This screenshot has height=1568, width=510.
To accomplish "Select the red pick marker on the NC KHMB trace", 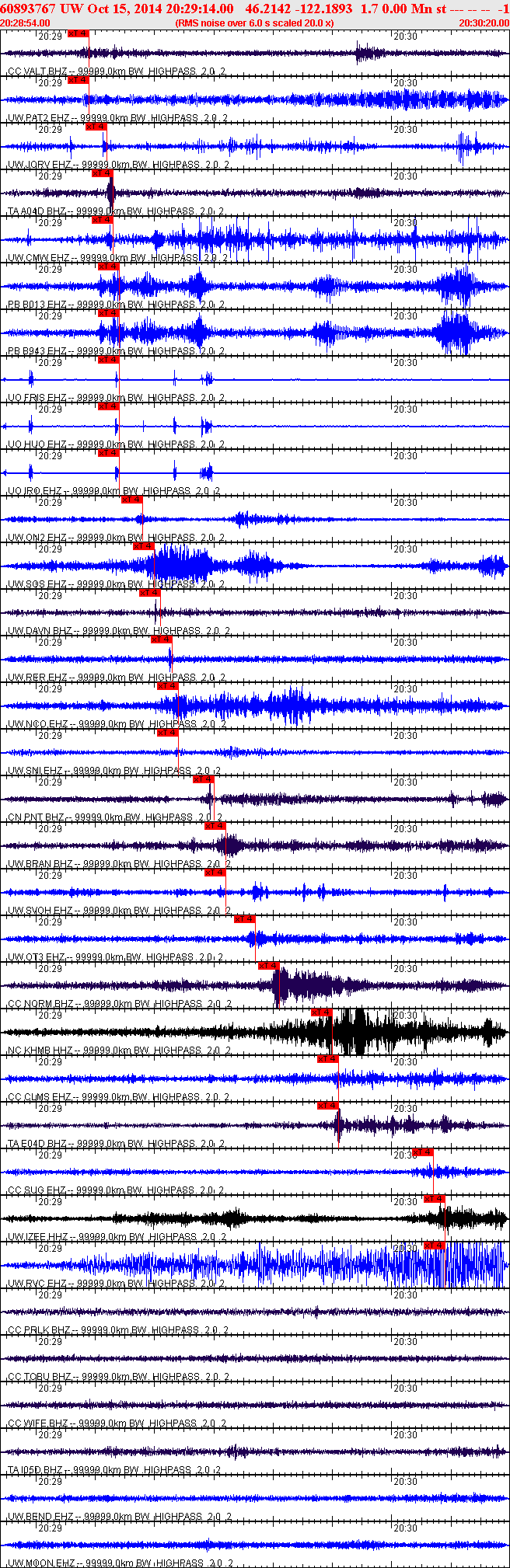I will tap(321, 1012).
